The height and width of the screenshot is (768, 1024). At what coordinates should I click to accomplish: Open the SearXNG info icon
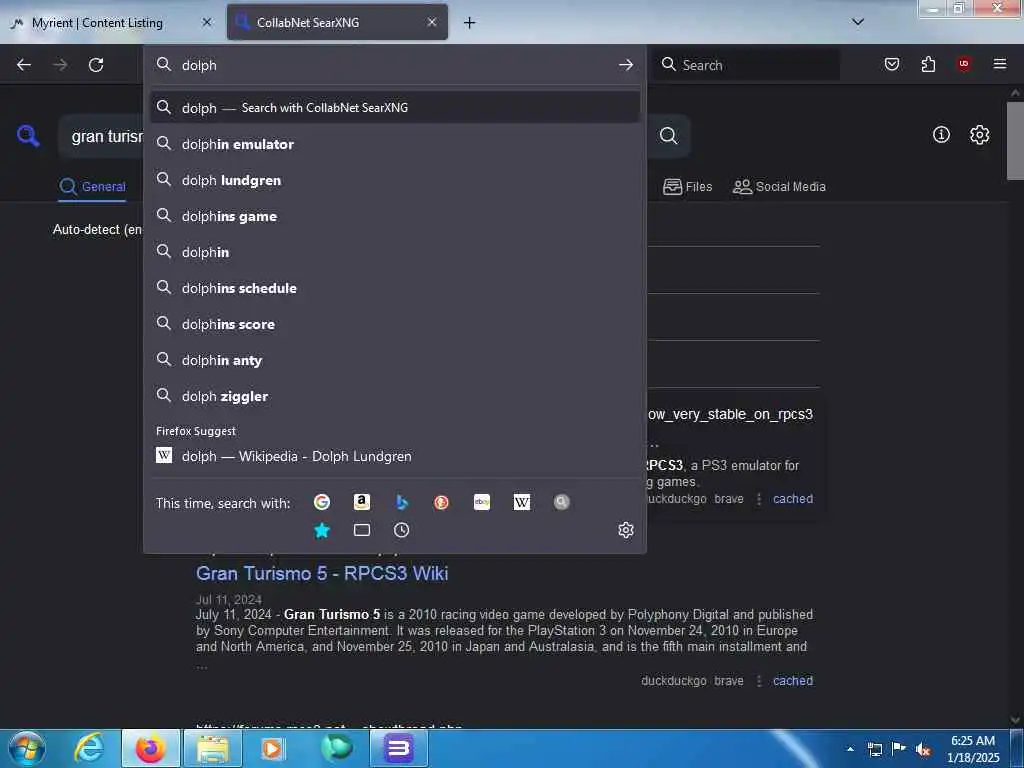point(941,135)
